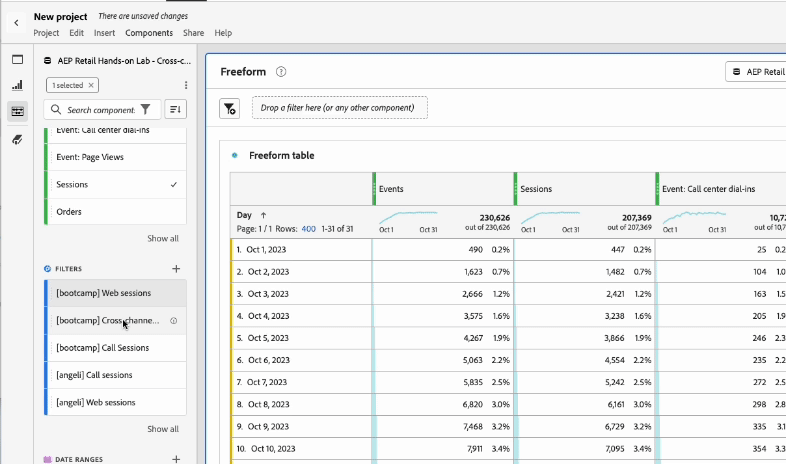The image size is (786, 464).
Task: Click the Freeform table color dot
Action: 234,155
